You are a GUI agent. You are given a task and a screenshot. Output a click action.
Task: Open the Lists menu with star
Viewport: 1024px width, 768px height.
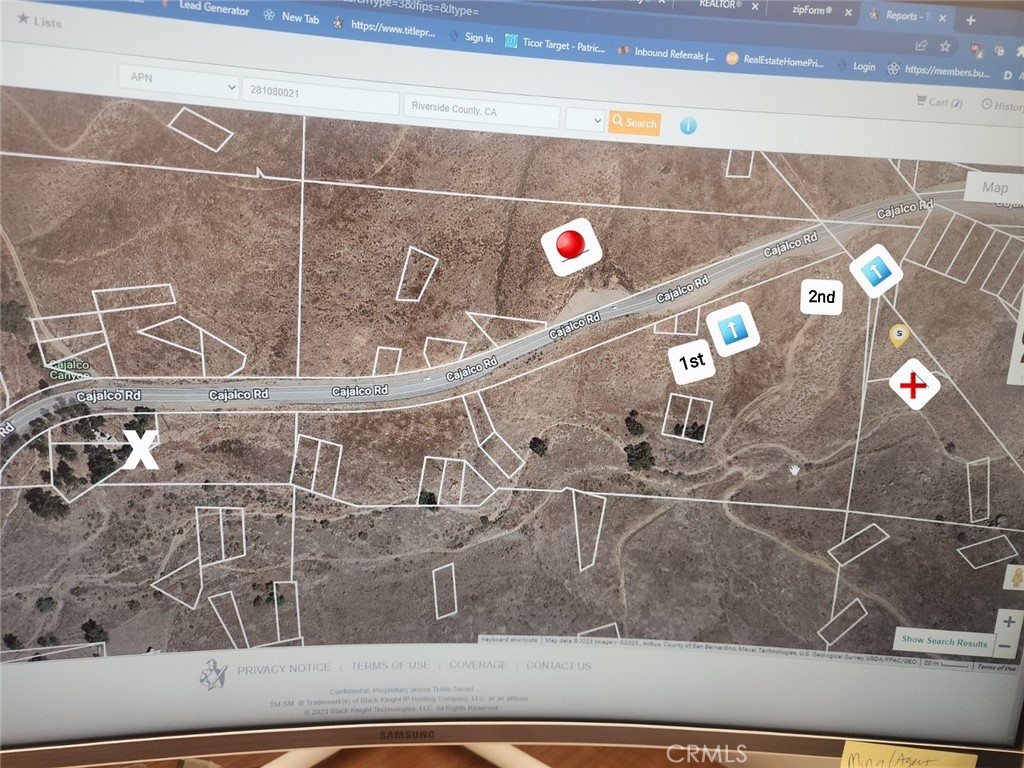click(x=40, y=20)
